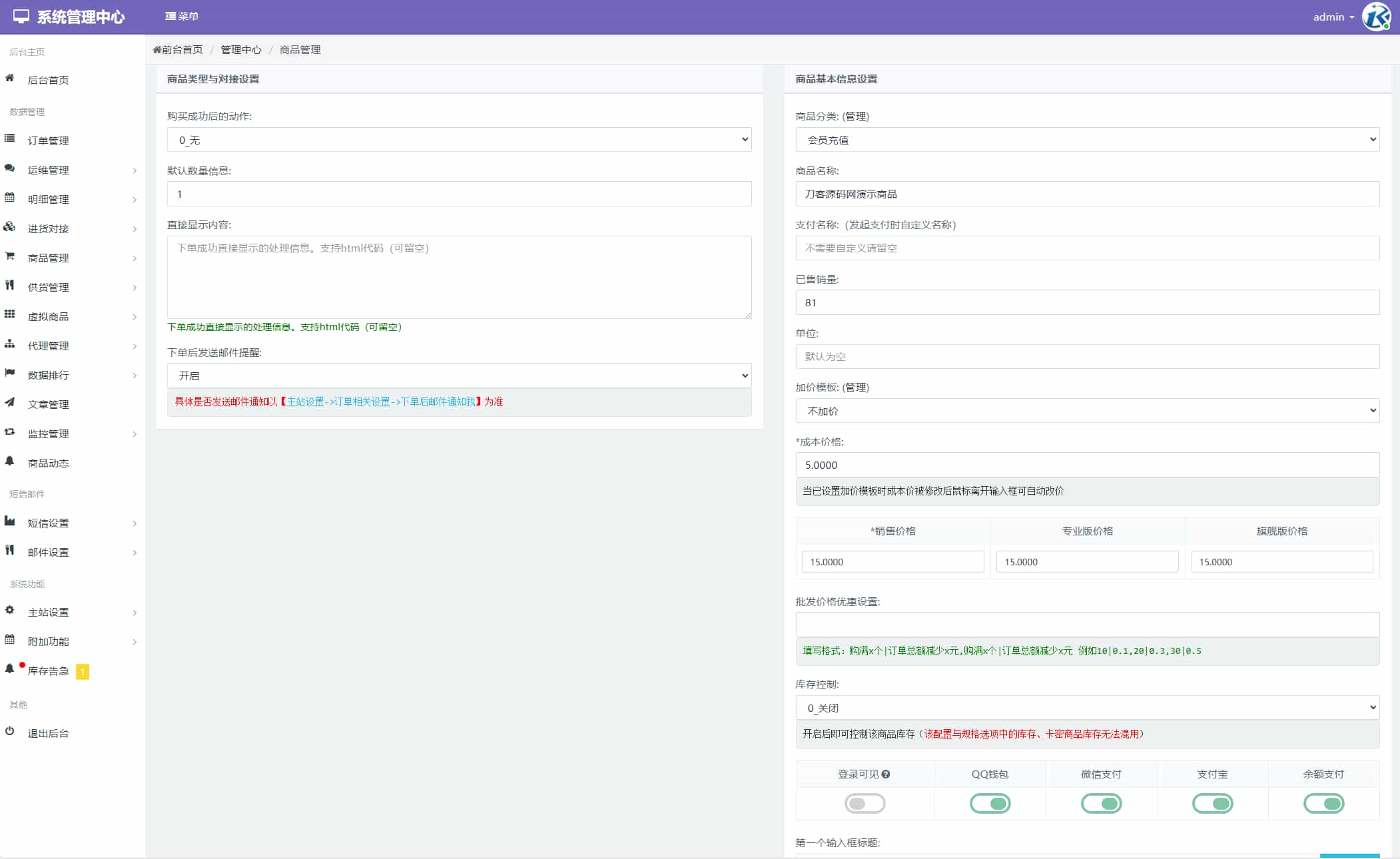
Task: Click the 管理中心 breadcrumb link
Action: click(240, 50)
